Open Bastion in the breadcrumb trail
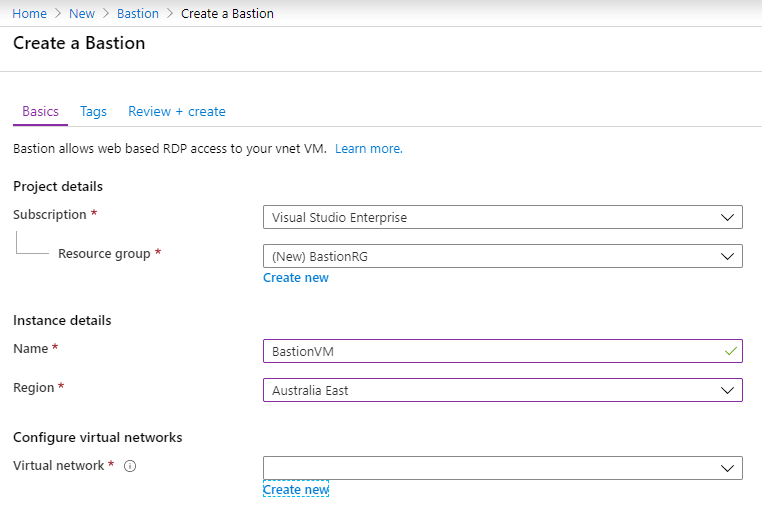762x514 pixels. point(138,14)
